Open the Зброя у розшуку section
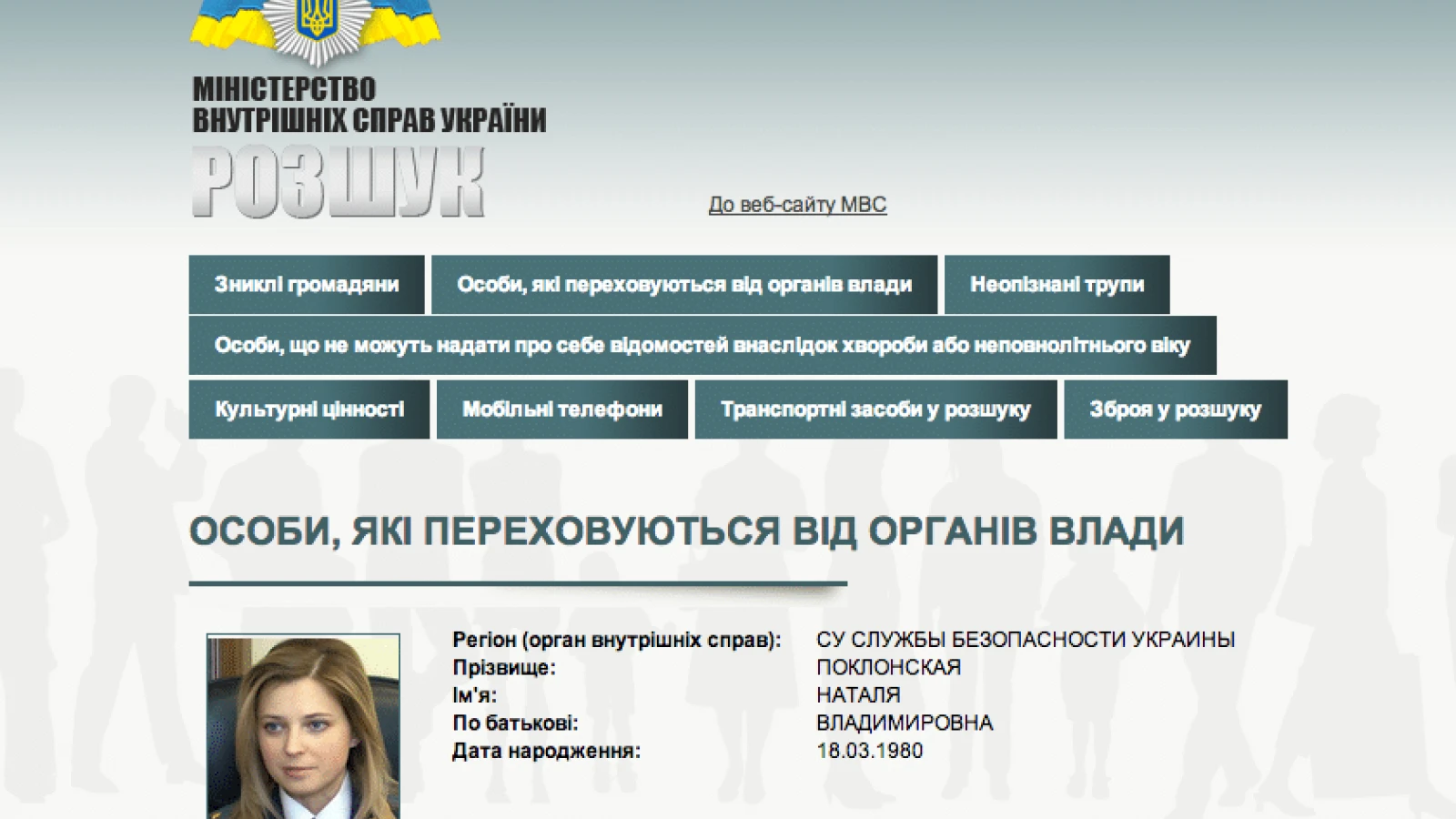The image size is (1456, 819). point(1175,409)
